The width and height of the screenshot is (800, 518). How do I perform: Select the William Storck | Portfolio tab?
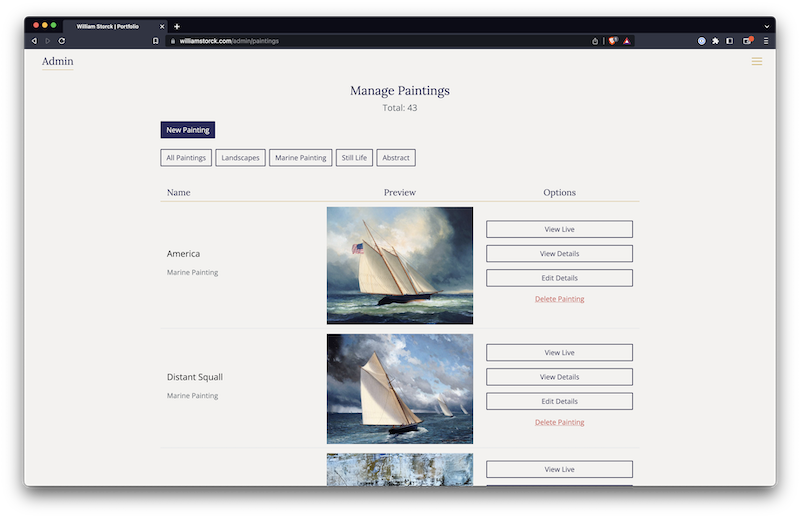point(115,27)
